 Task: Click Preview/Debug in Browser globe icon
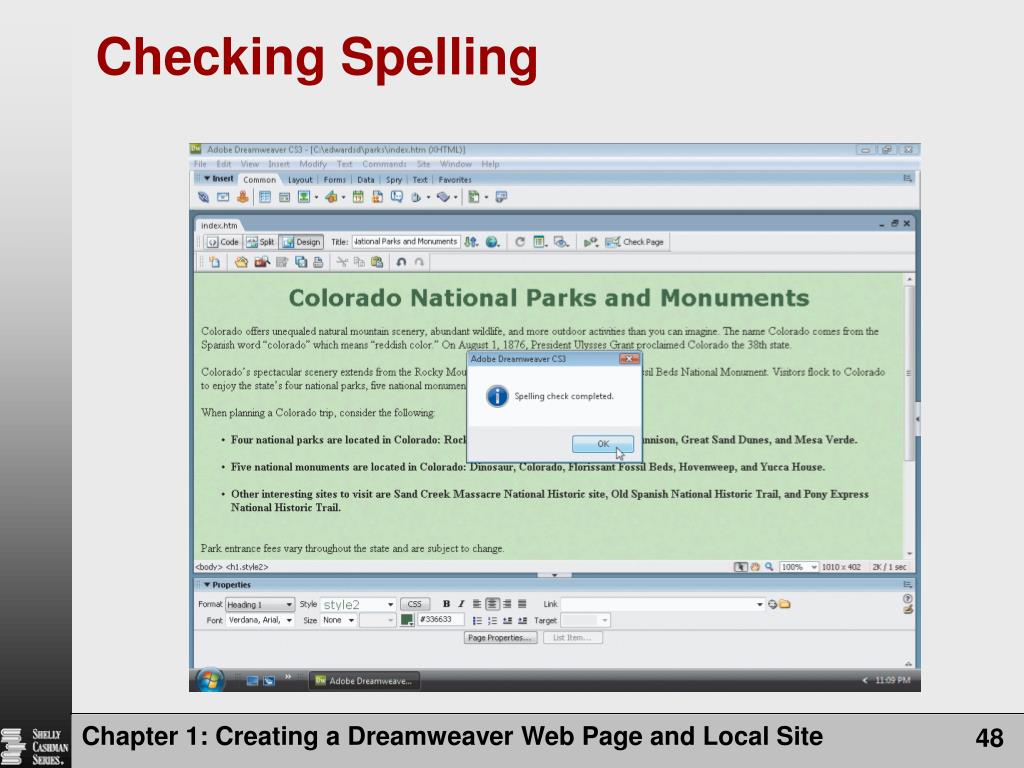pos(492,242)
